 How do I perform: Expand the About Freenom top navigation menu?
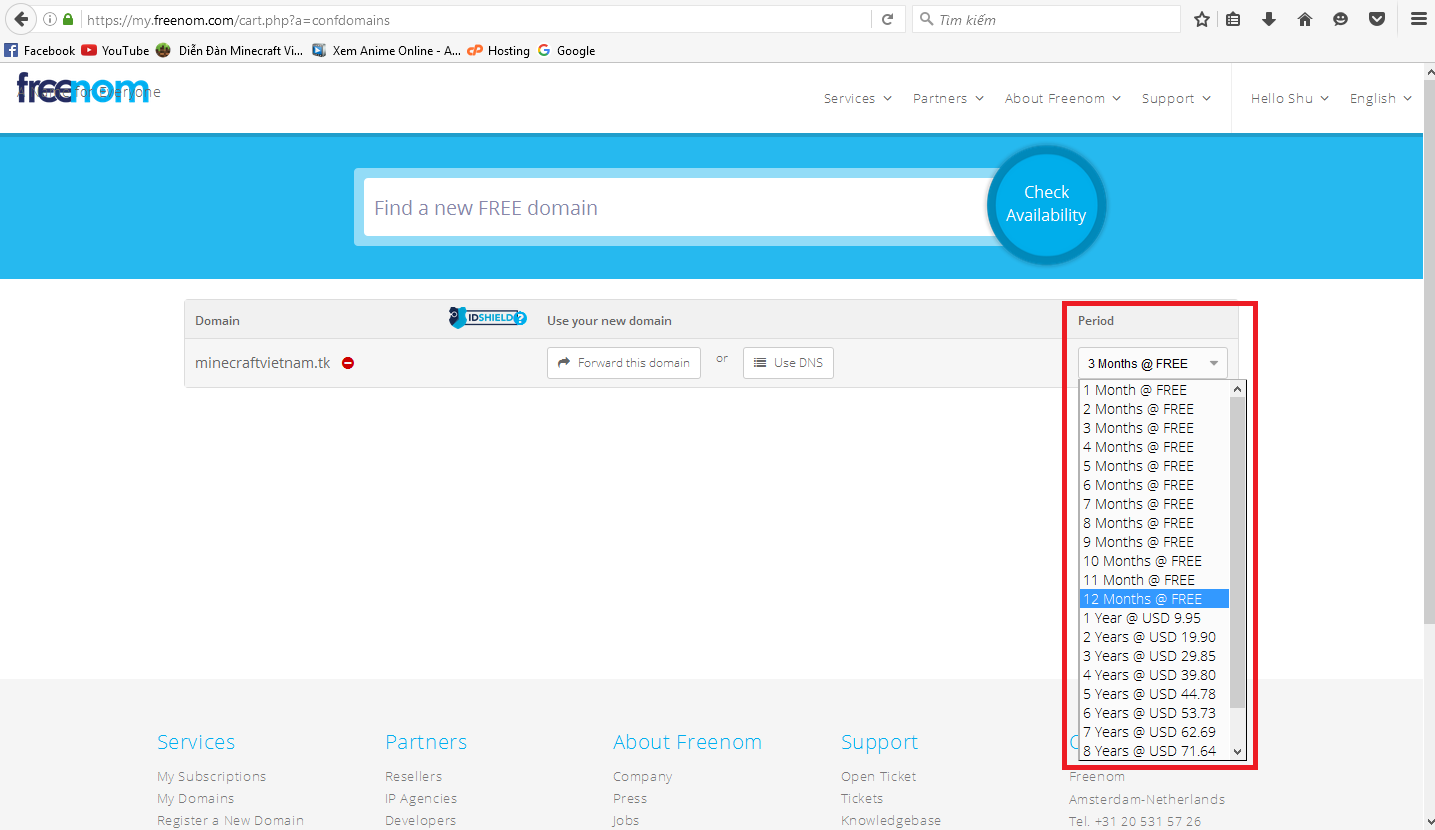tap(1063, 98)
